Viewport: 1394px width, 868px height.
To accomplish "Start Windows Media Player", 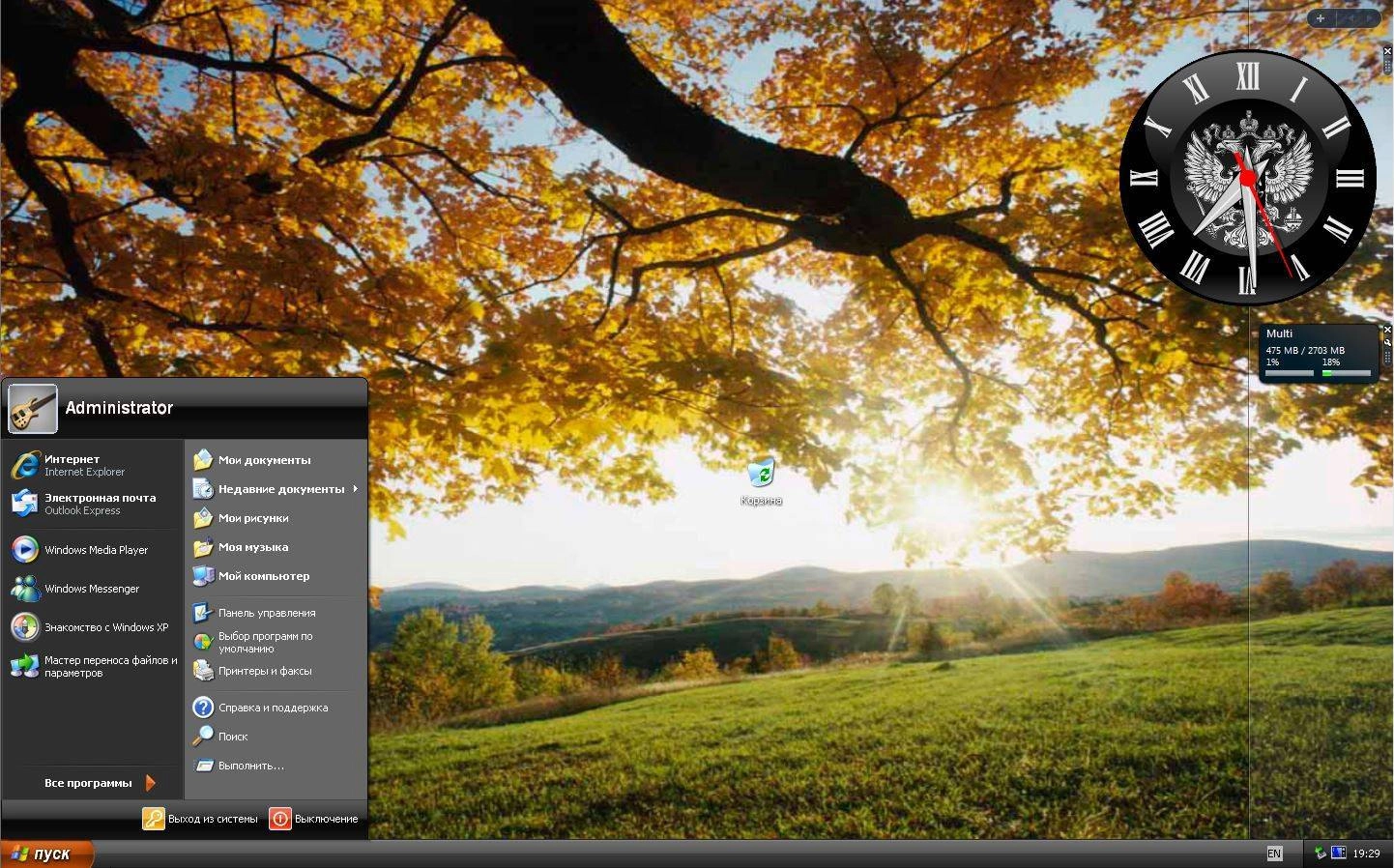I will (x=93, y=550).
